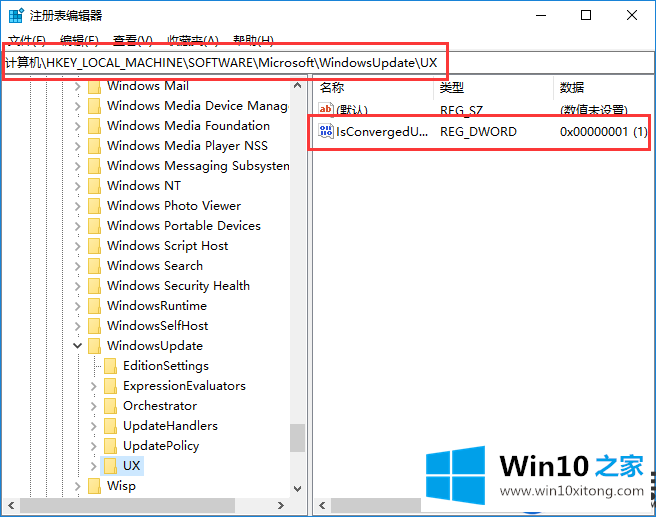Select the Windows Security Health folder icon
Image resolution: width=656 pixels, height=517 pixels.
point(95,286)
